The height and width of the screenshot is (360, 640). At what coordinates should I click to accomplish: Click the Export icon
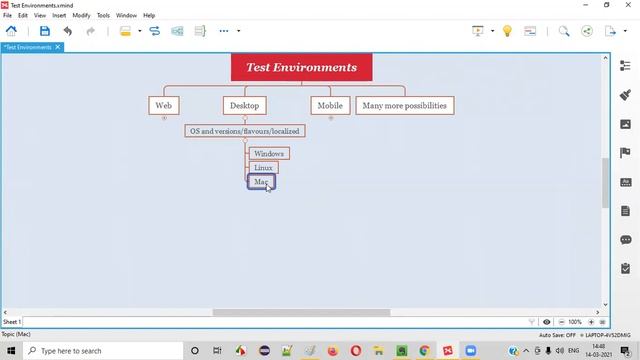click(610, 31)
